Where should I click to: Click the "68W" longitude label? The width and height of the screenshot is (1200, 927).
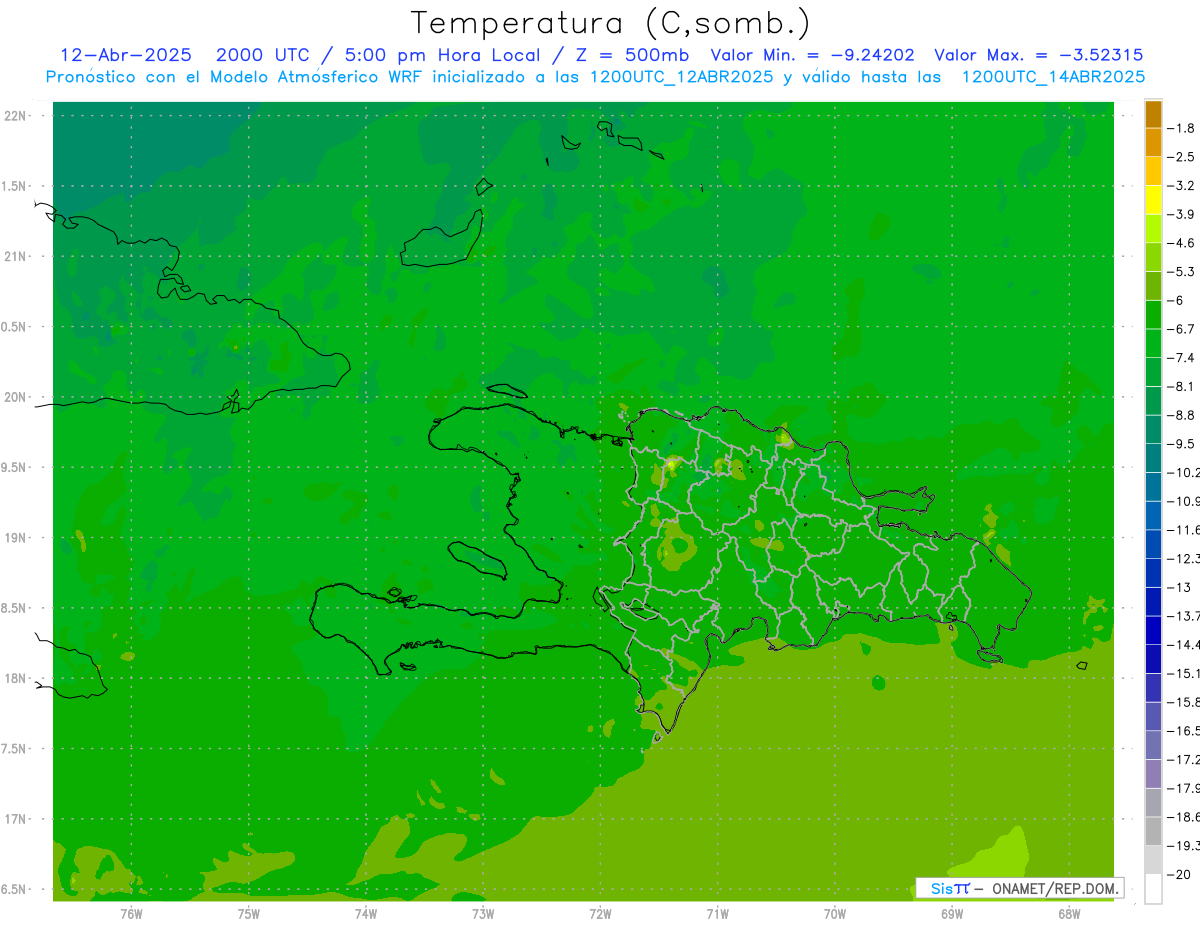(x=1068, y=914)
